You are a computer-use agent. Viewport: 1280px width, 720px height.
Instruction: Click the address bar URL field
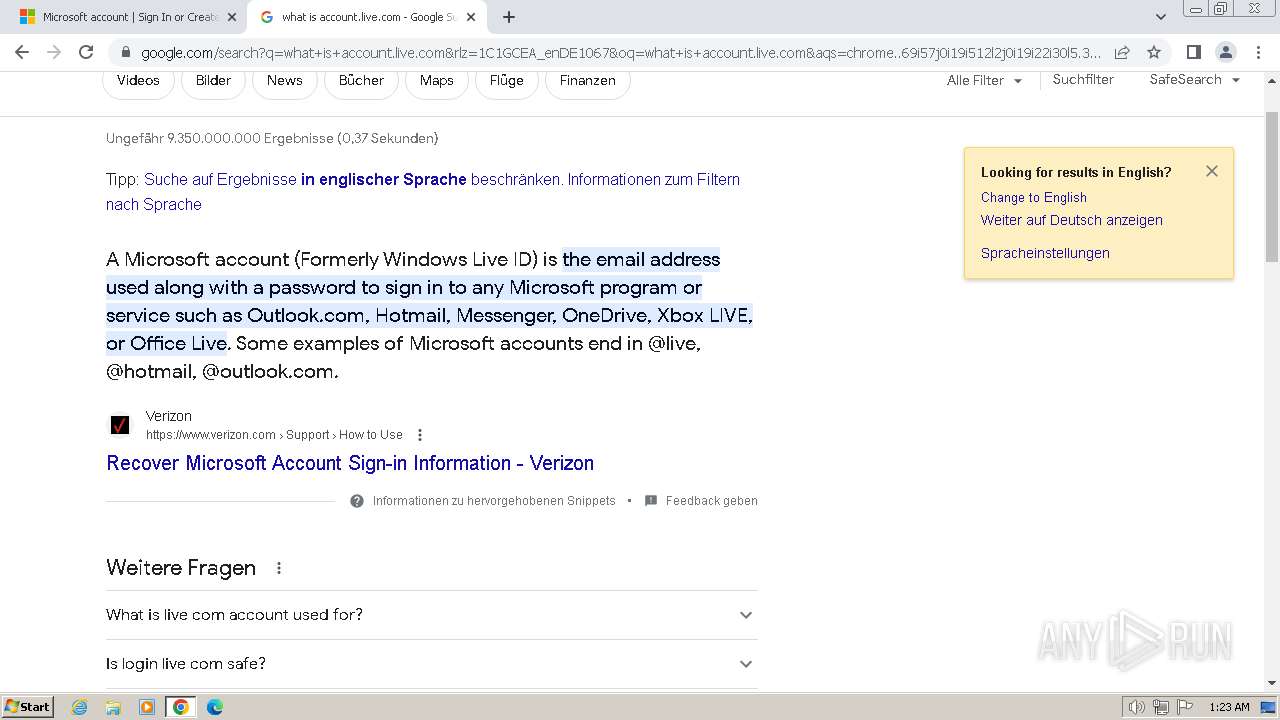(620, 52)
